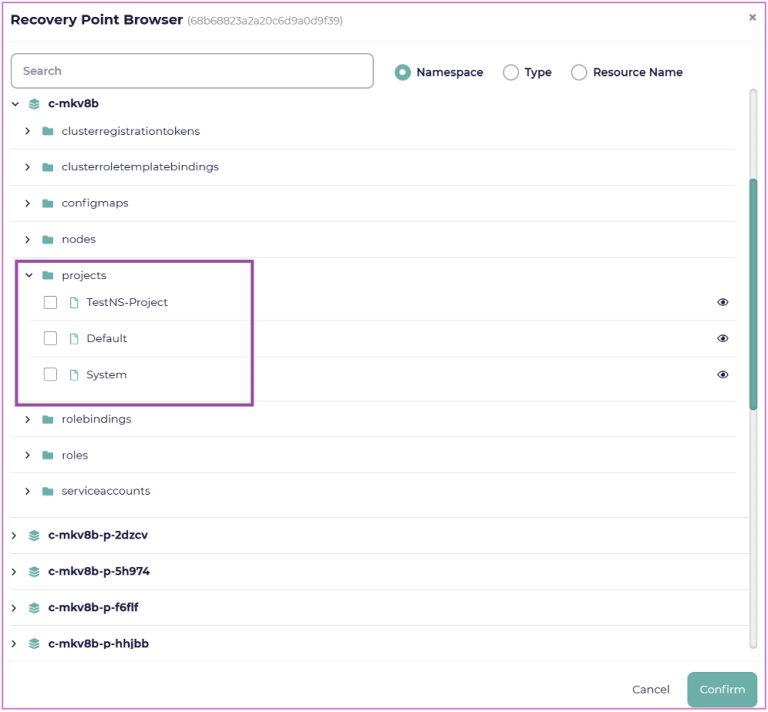The width and height of the screenshot is (768, 712).
Task: Click the System project file icon
Action: (x=74, y=375)
